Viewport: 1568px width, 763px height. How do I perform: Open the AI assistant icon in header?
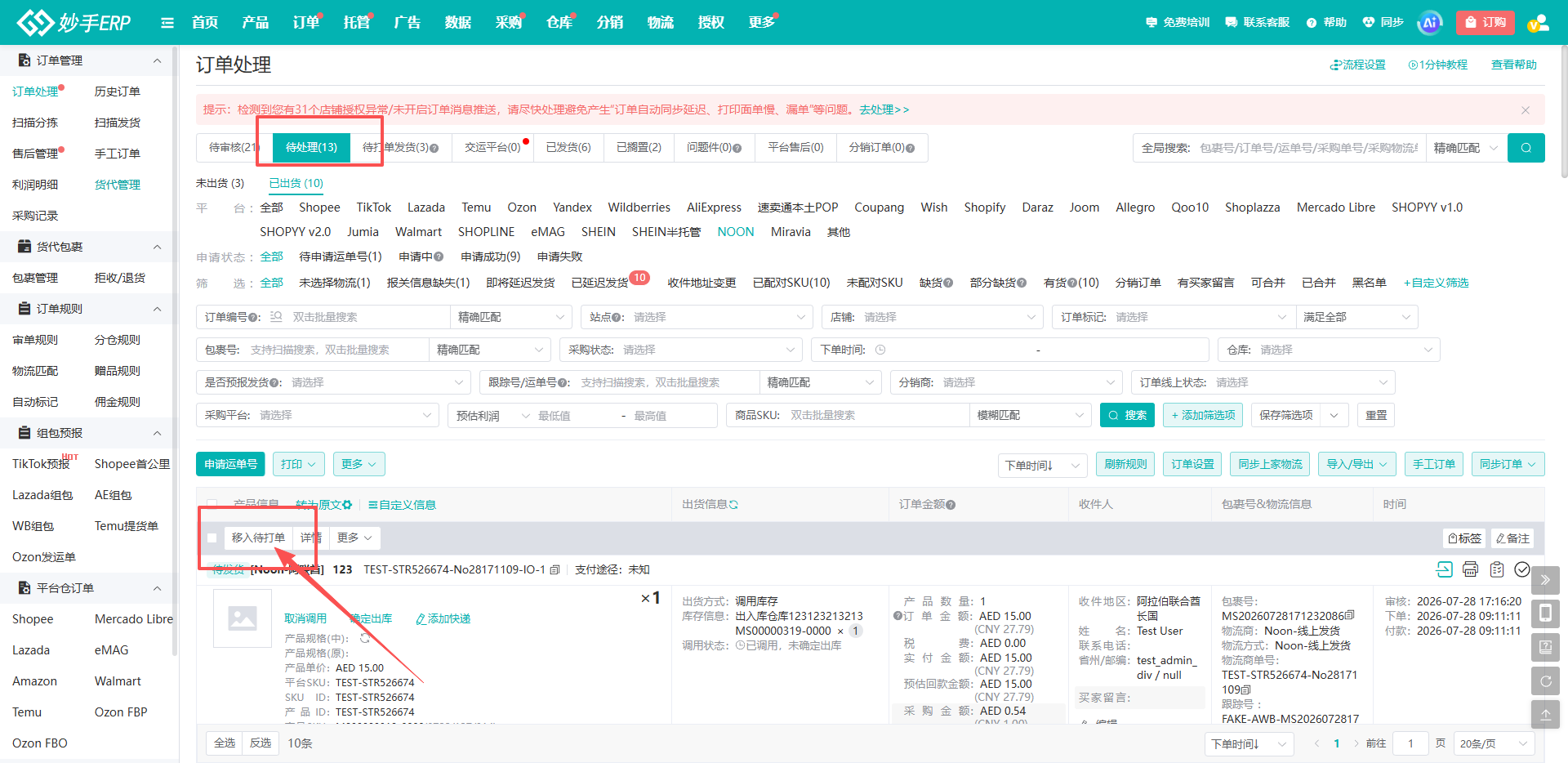1430,23
